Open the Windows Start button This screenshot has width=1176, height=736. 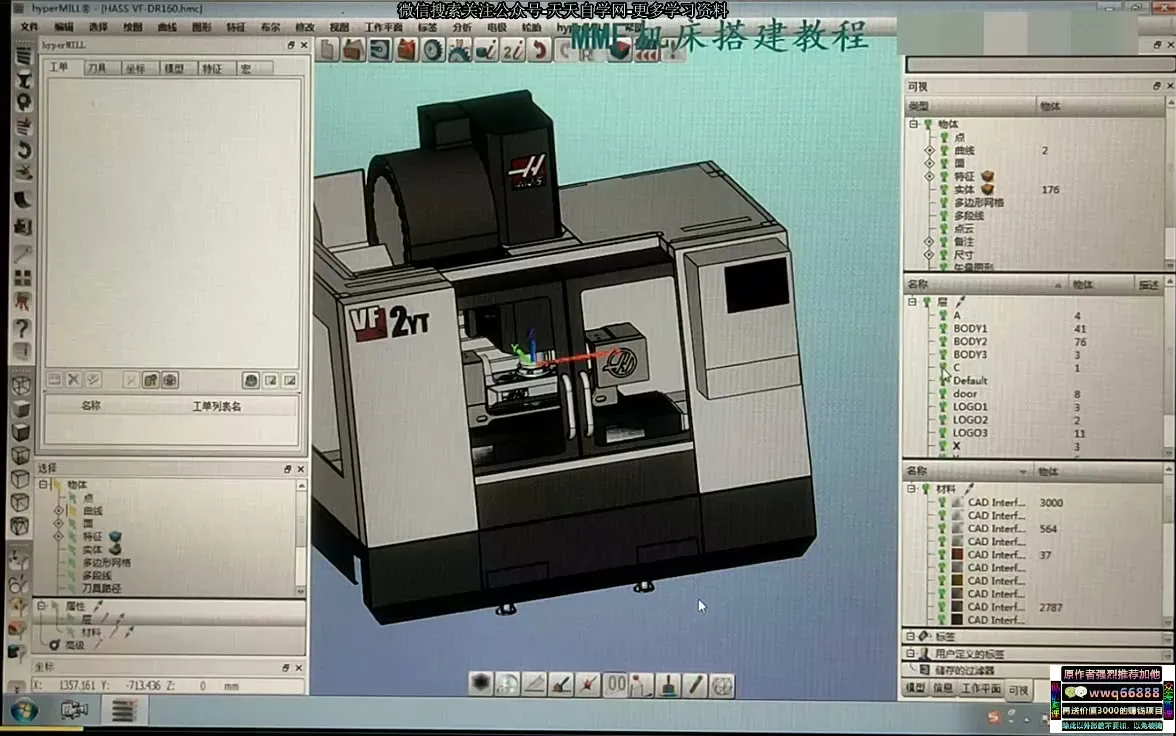(x=23, y=711)
